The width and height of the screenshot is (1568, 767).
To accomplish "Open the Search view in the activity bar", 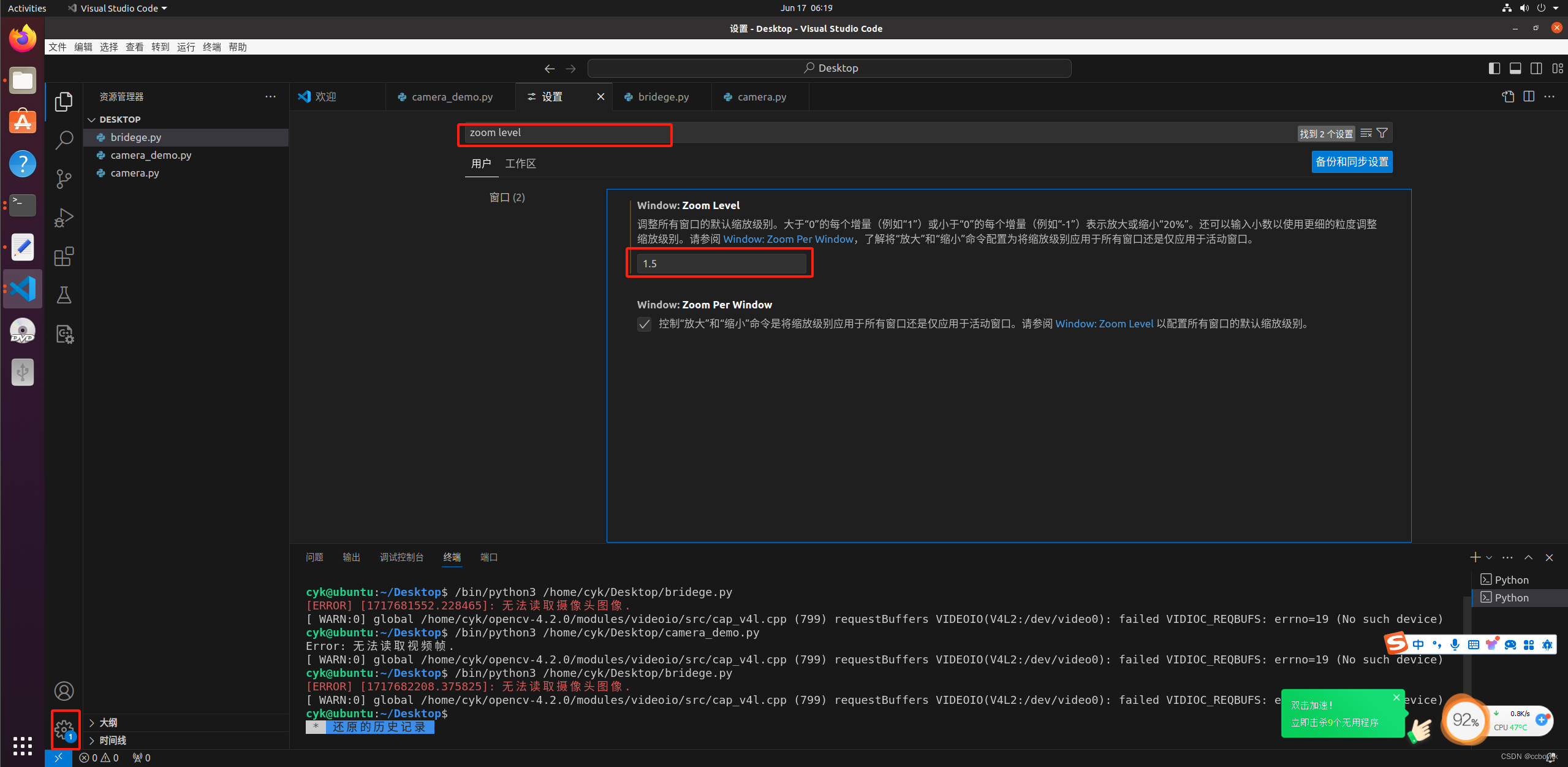I will [64, 140].
